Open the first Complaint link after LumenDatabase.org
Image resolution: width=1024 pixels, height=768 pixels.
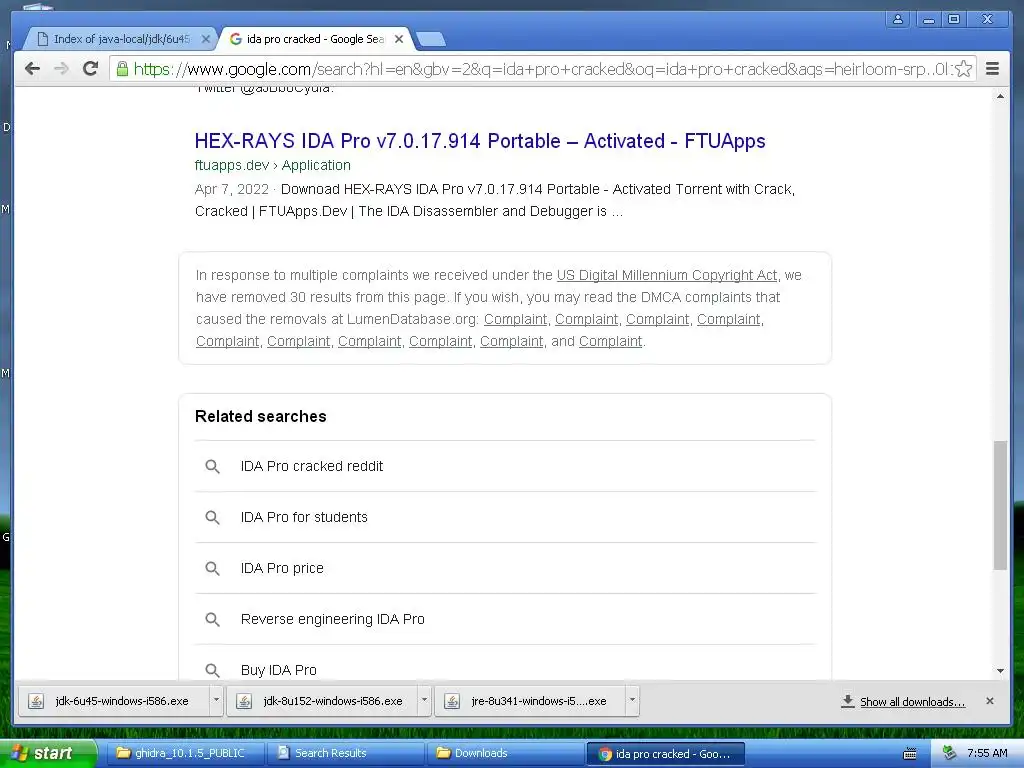point(515,319)
